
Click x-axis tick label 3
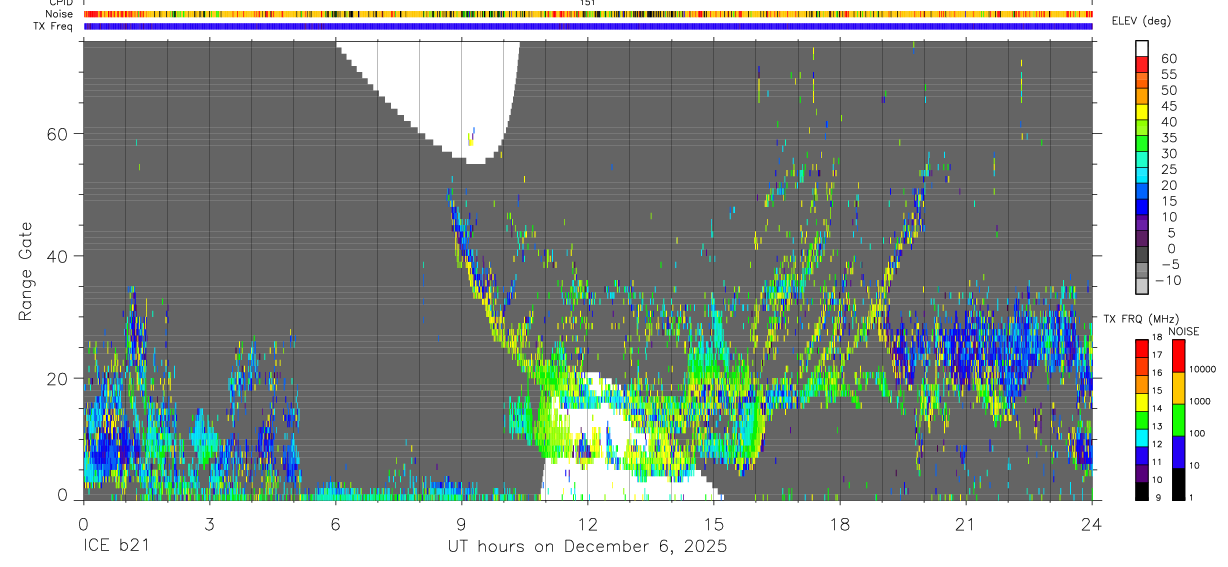coord(209,523)
